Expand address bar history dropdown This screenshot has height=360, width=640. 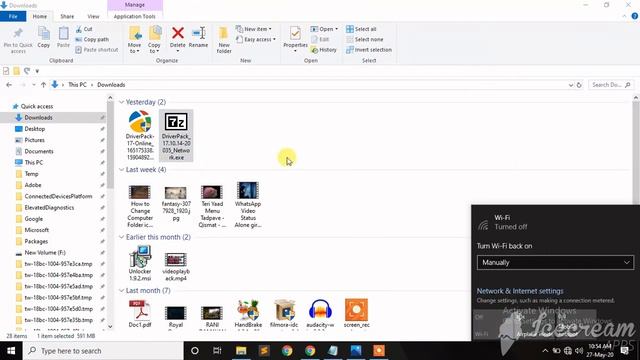[571, 85]
